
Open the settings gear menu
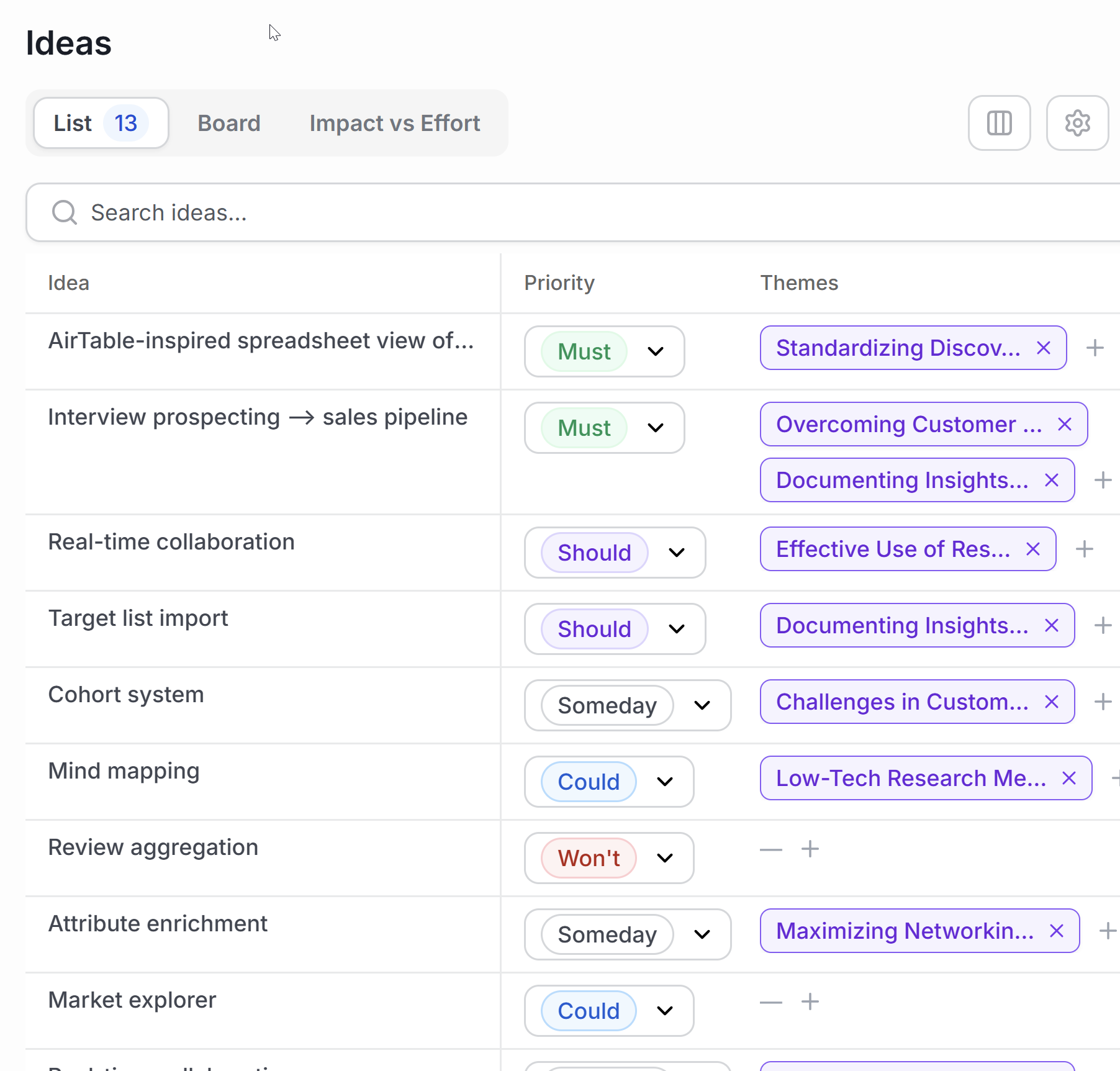point(1077,122)
